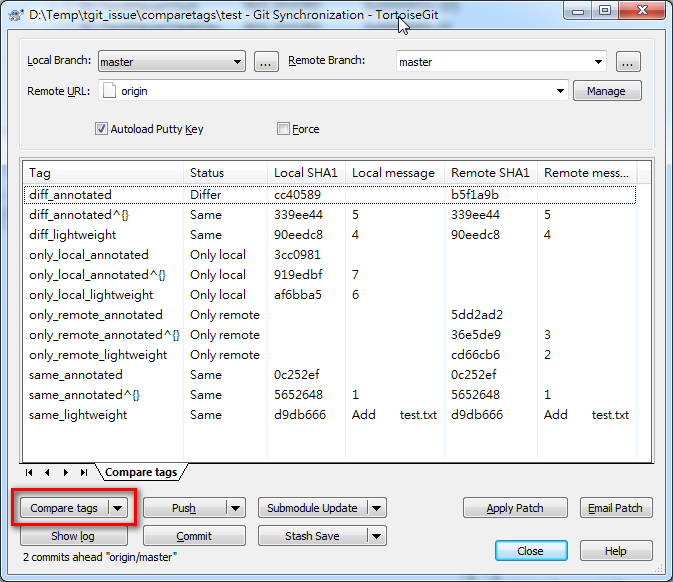Enable the Force checkbox
The width and height of the screenshot is (673, 582).
283,129
